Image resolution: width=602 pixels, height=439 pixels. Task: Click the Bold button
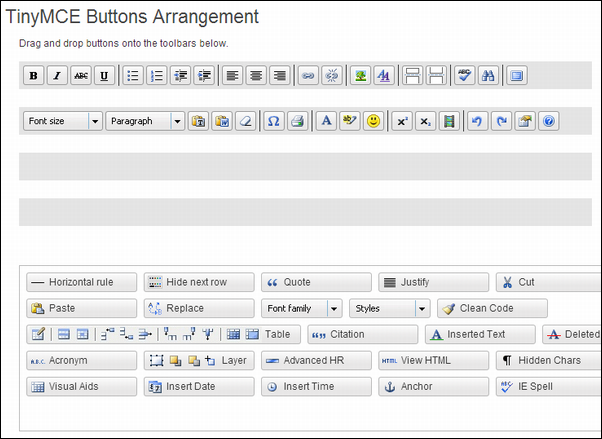[x=33, y=75]
